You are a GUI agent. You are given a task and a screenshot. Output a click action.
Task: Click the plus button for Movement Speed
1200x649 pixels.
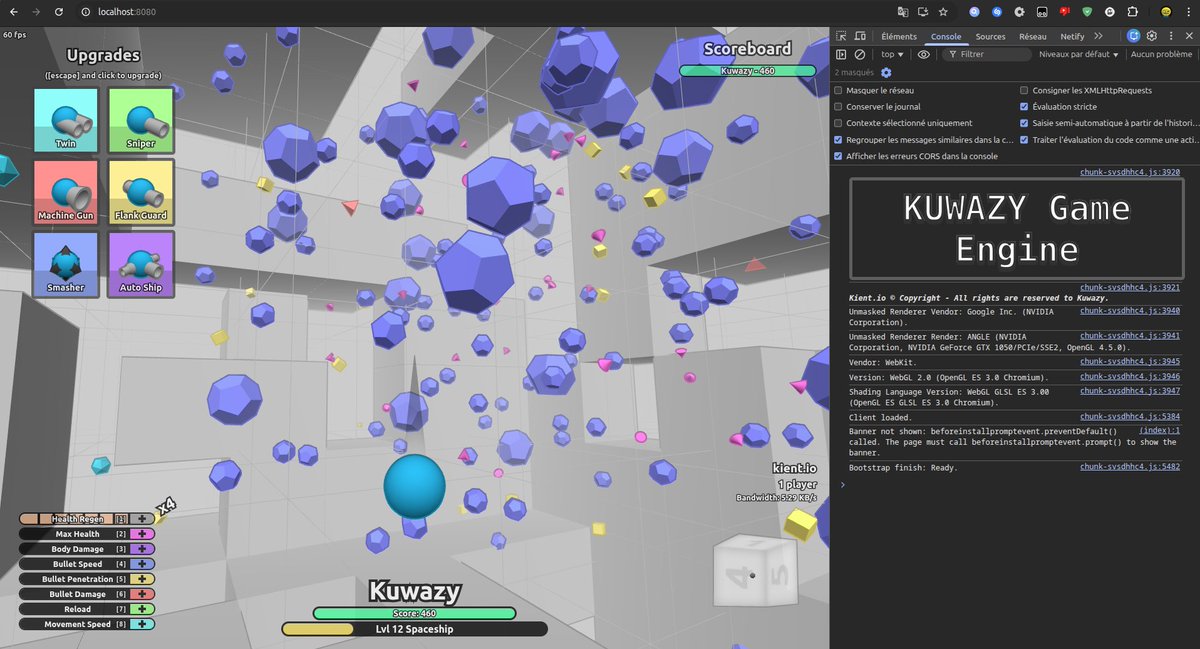pos(144,624)
